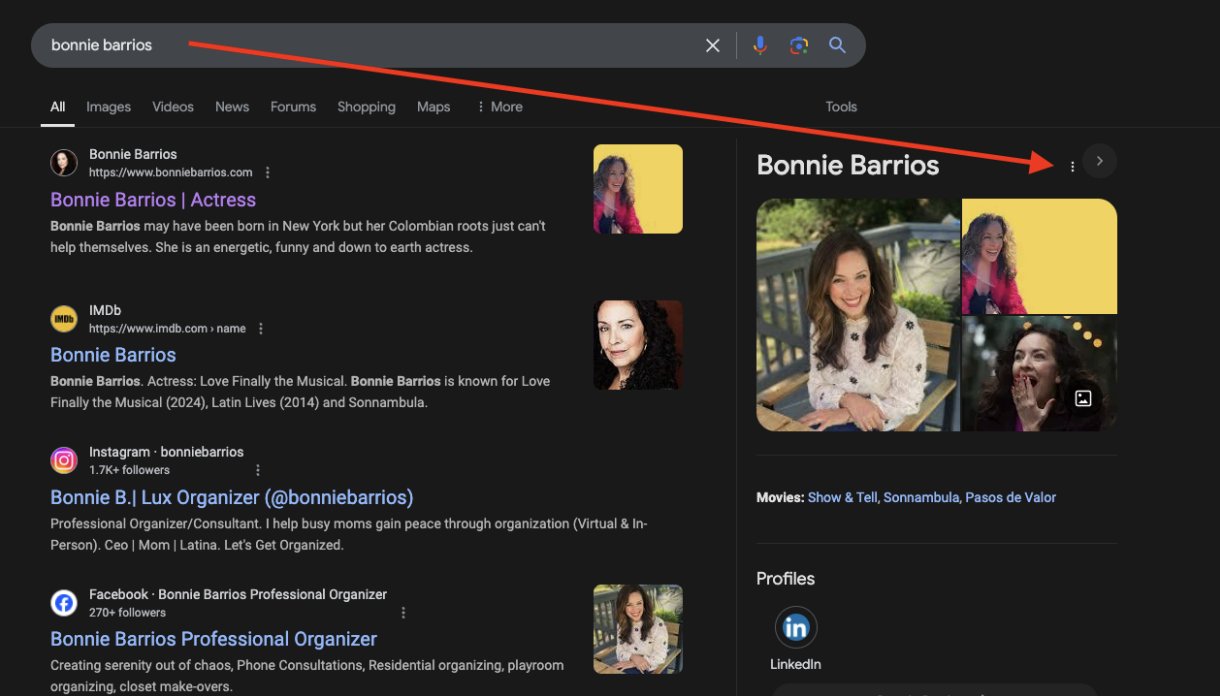1220x696 pixels.
Task: Open surprised woman knowledge panel photo
Action: [x=1040, y=374]
